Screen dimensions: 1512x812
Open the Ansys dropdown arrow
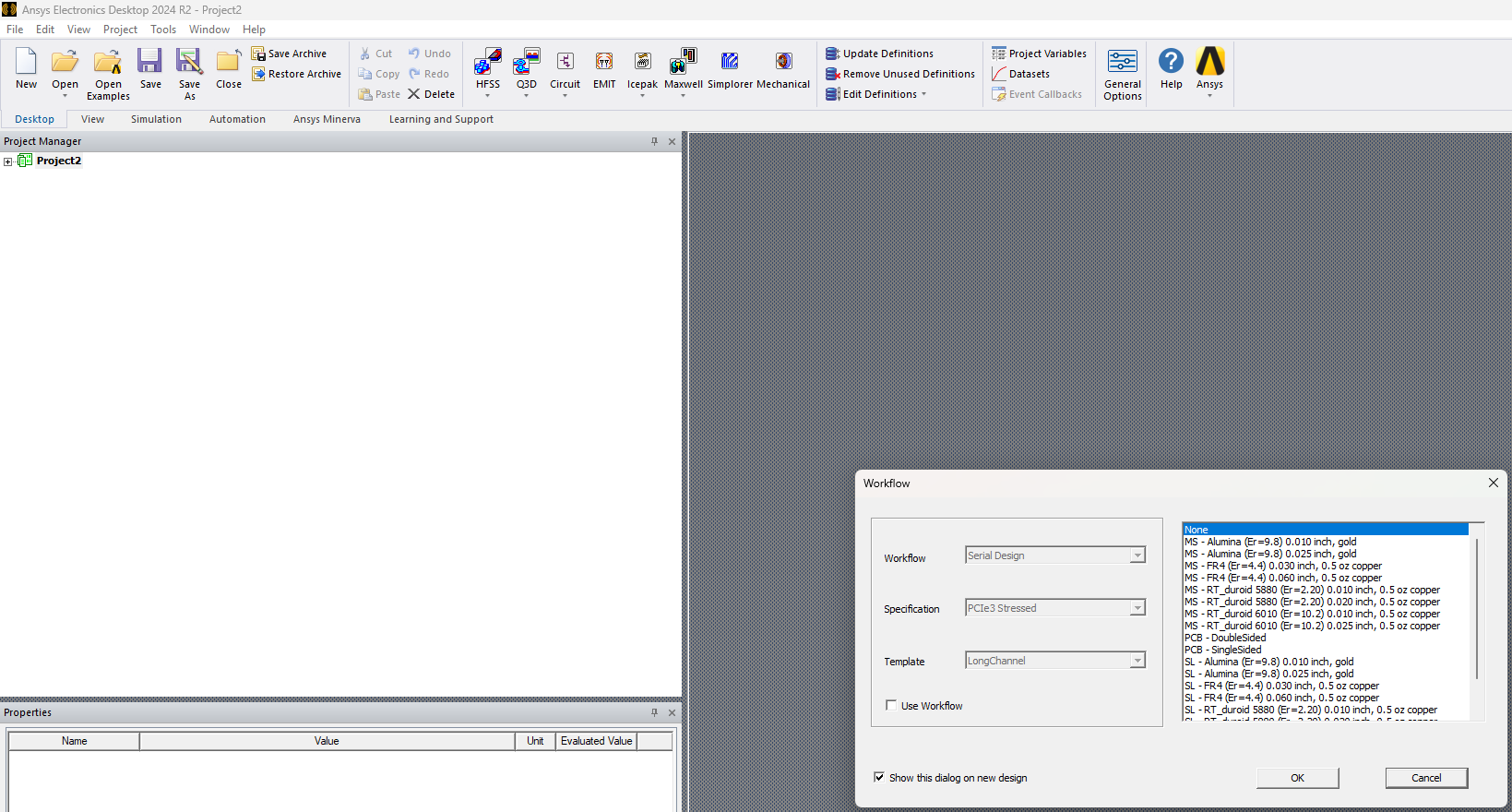click(x=1209, y=96)
